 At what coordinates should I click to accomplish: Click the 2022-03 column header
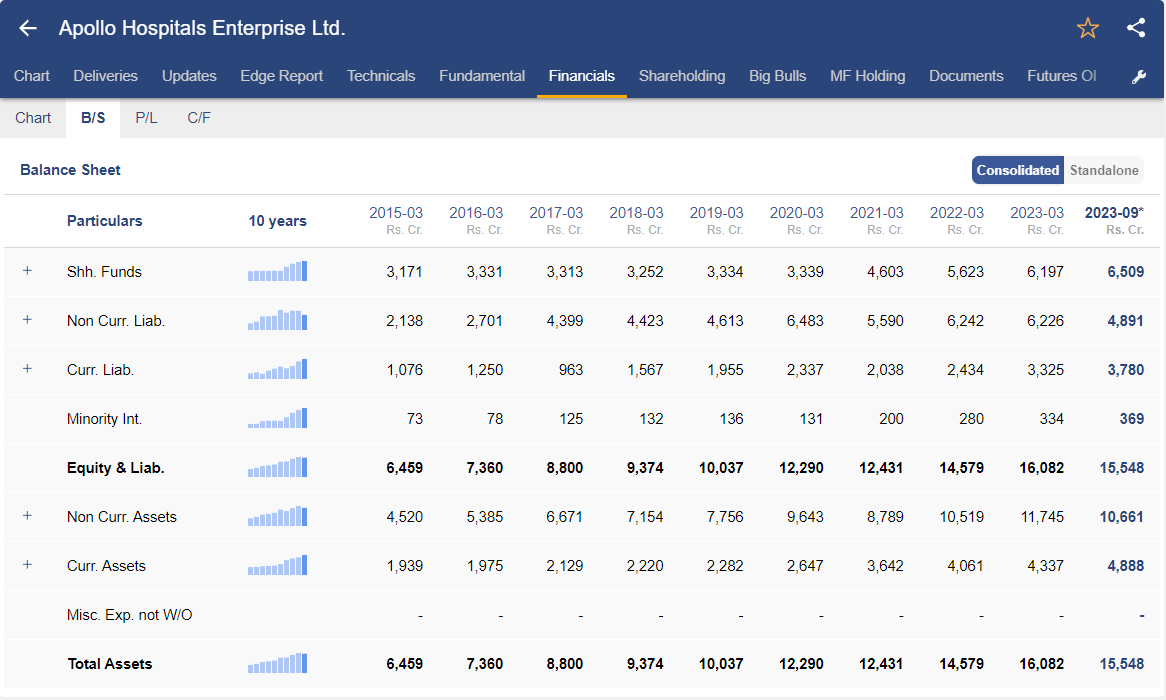click(x=956, y=213)
